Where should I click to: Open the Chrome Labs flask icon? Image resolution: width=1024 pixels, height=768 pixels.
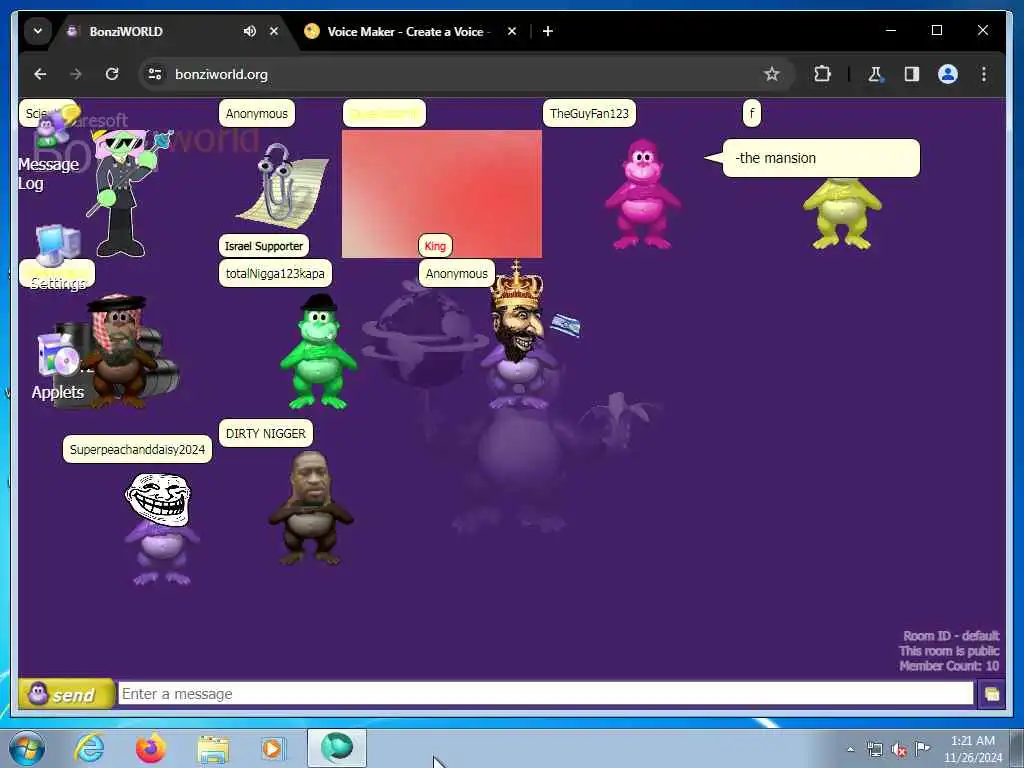(x=875, y=74)
